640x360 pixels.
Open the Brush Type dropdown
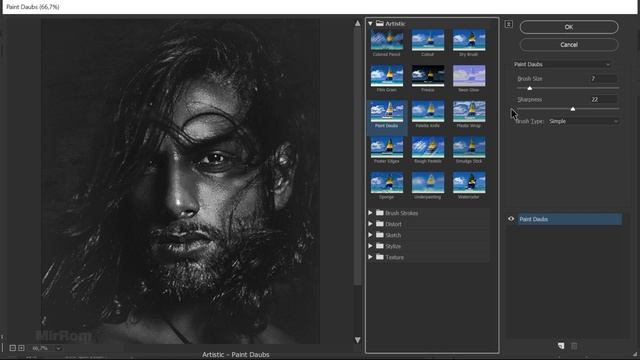[584, 121]
